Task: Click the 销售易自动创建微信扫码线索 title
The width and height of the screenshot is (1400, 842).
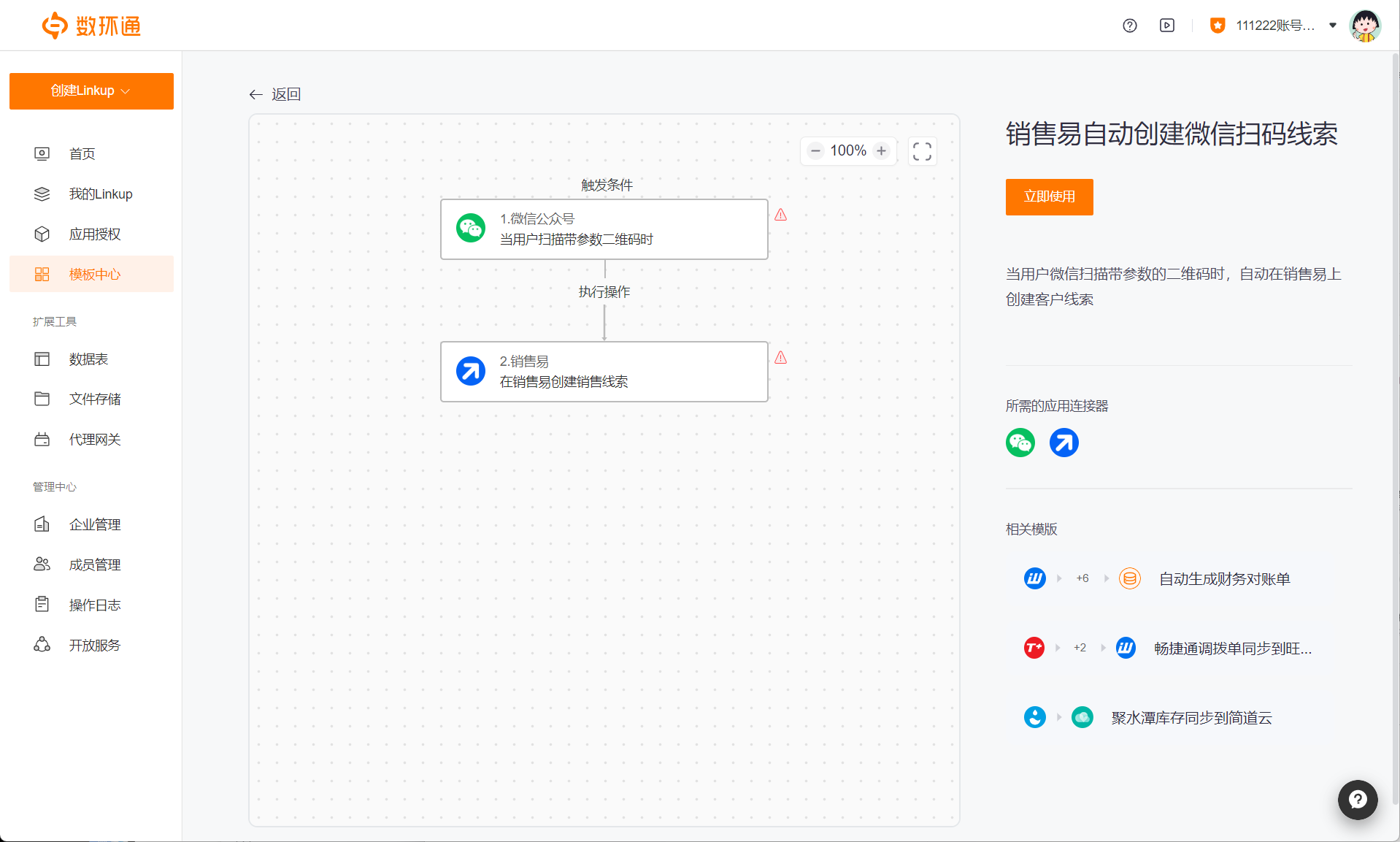Action: tap(1172, 134)
